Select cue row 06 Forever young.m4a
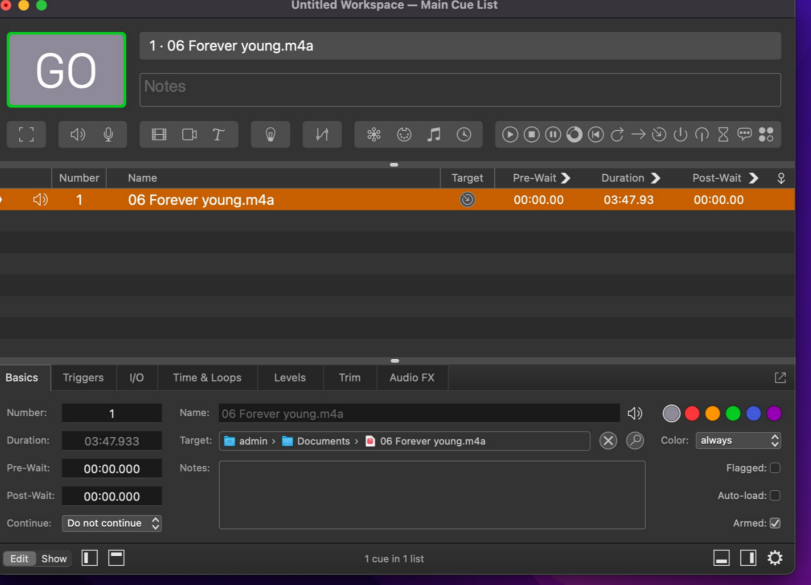Screen dimensions: 811x585 tap(397, 200)
